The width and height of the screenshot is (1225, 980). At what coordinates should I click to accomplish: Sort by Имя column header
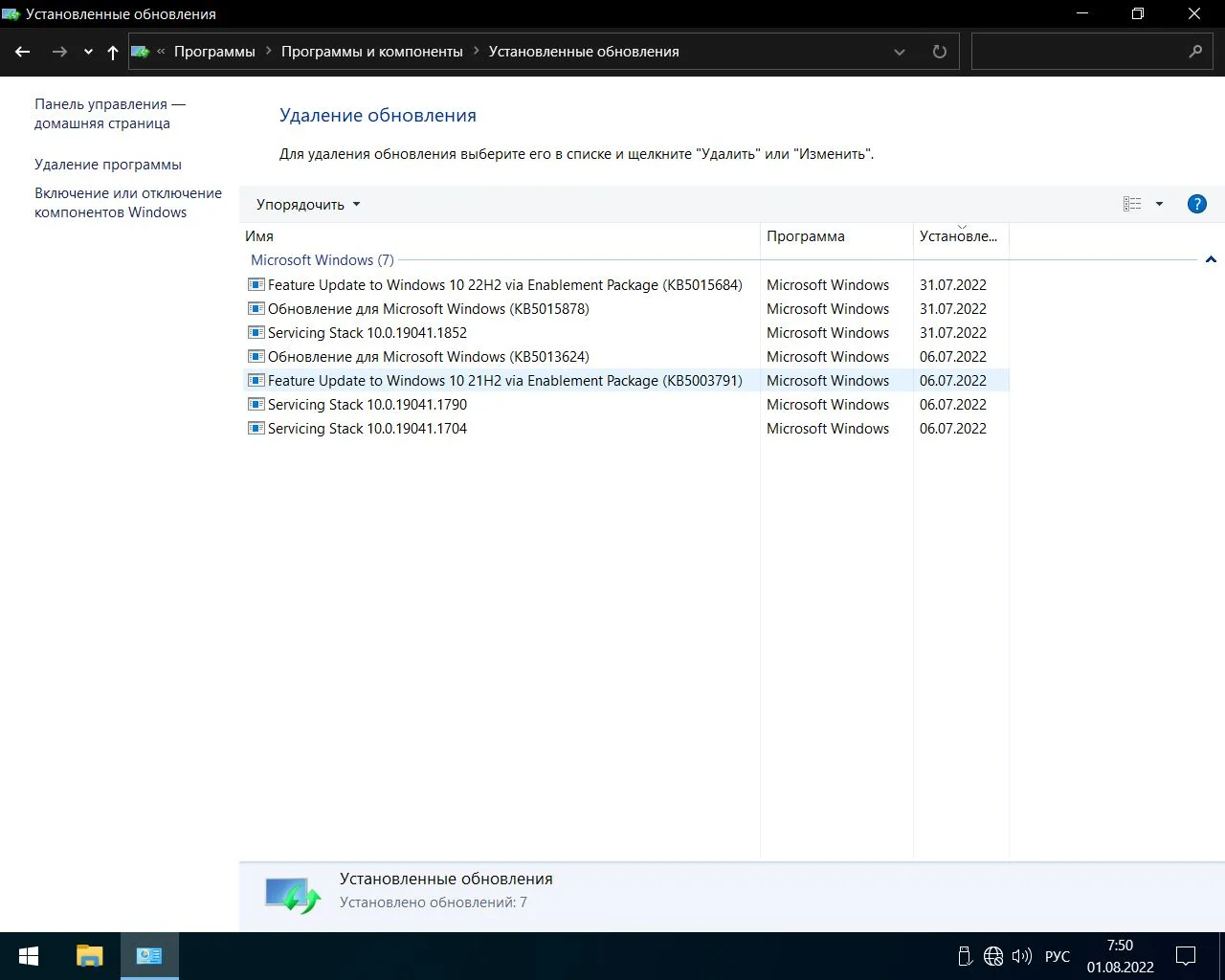(x=500, y=236)
